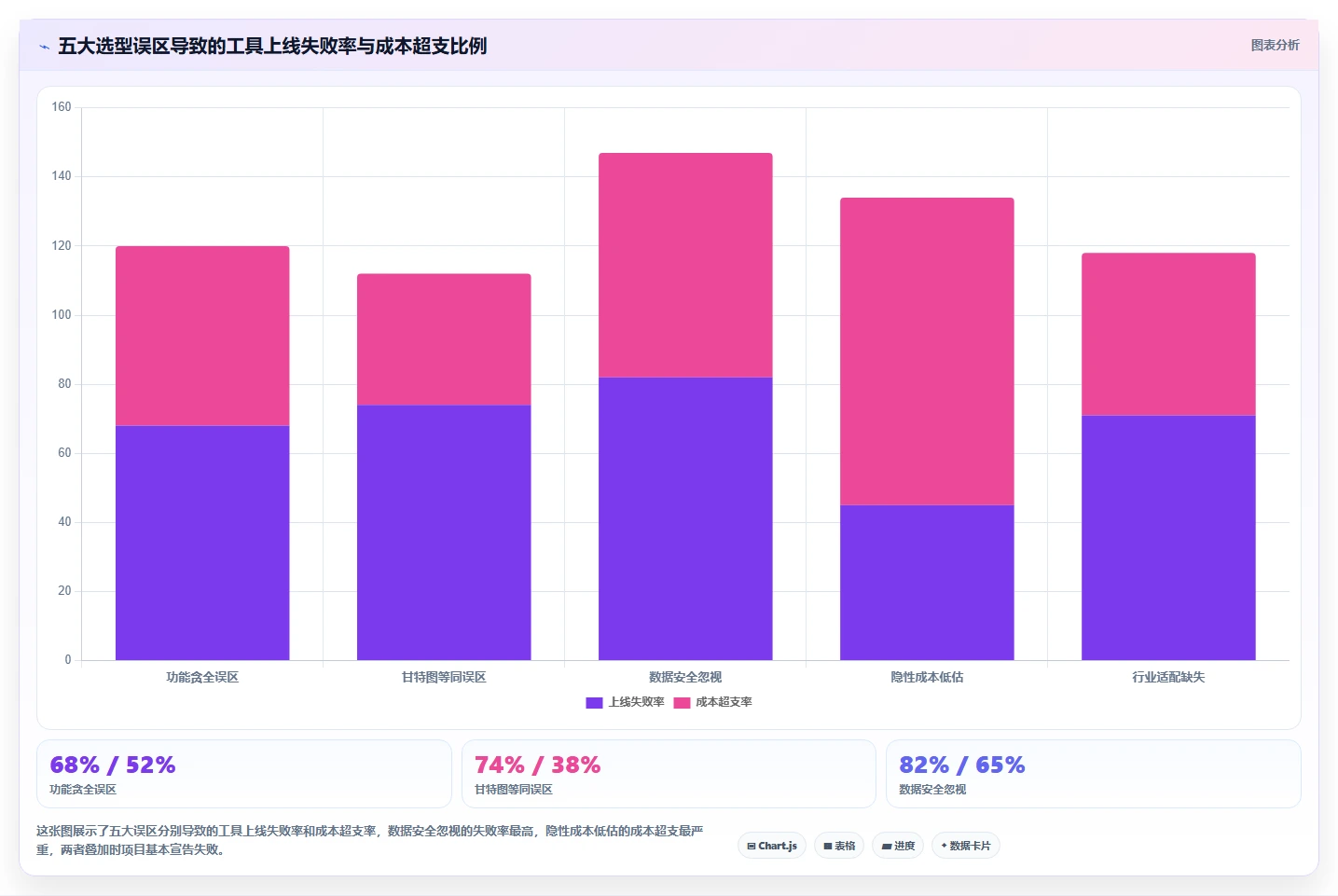The height and width of the screenshot is (896, 1338).
Task: Click the y-axis value 20
Action: click(x=64, y=591)
